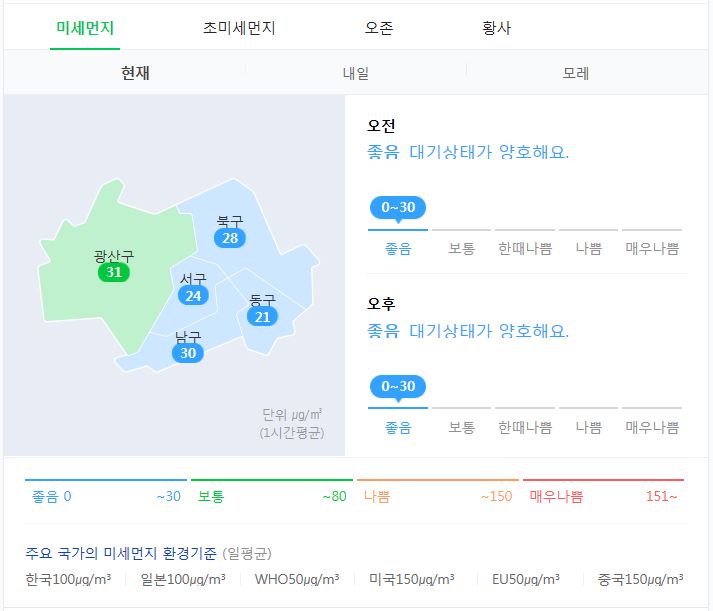Click the morning 0~30 bubble indicator
This screenshot has height=611, width=713.
point(398,208)
